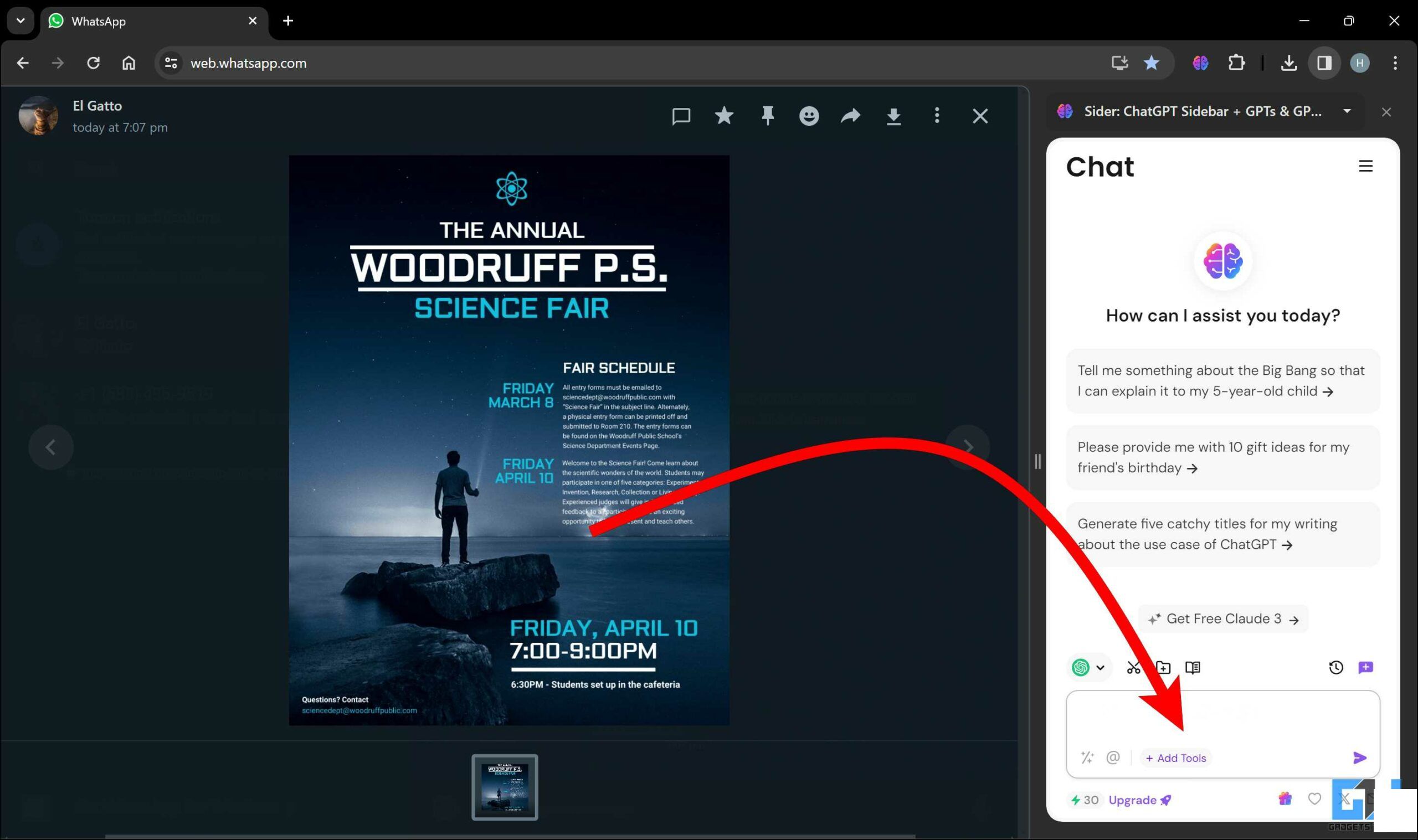This screenshot has width=1418, height=840.
Task: Click the emoji reaction icon
Action: [809, 115]
